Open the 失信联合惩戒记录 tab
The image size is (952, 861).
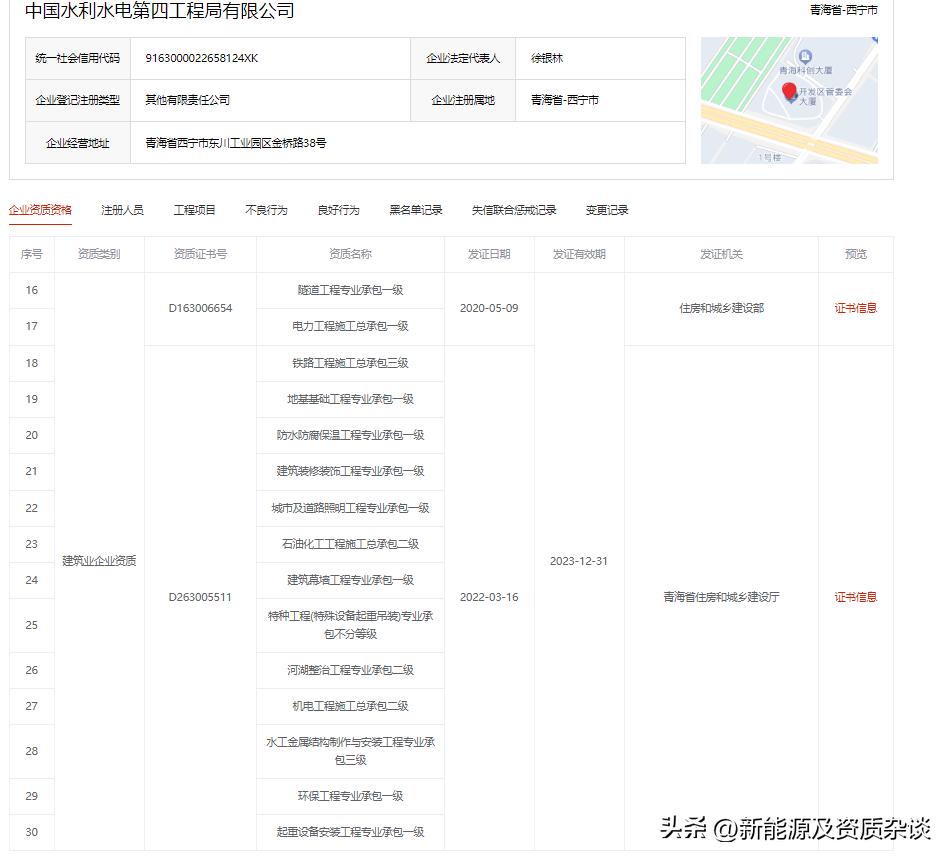coord(516,210)
